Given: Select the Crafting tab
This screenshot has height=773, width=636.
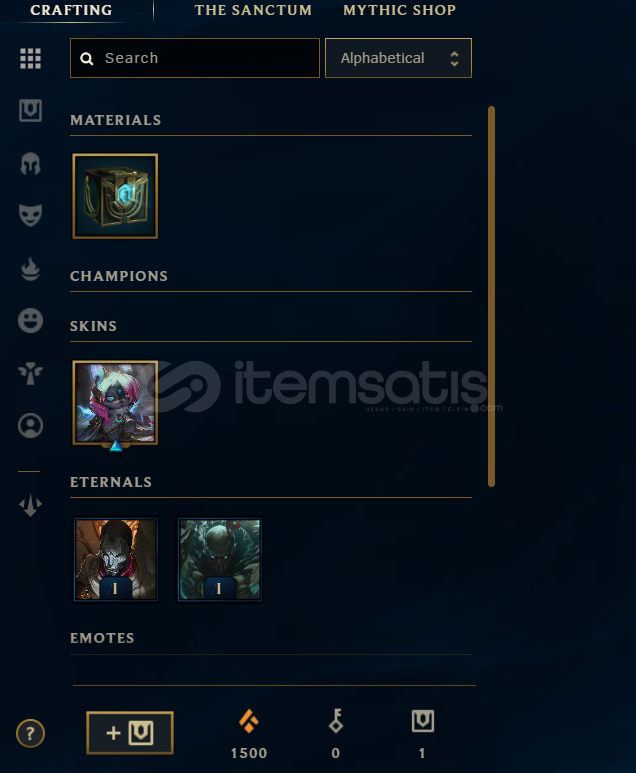Looking at the screenshot, I should pyautogui.click(x=71, y=10).
